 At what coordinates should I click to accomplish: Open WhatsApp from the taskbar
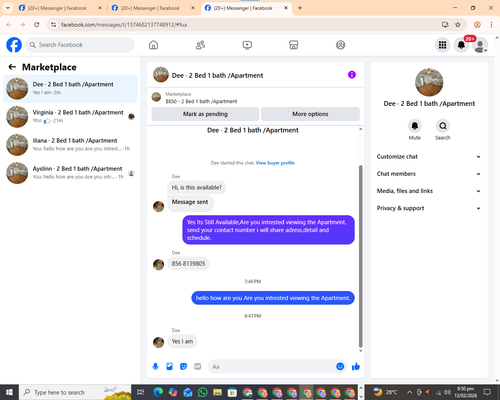202,392
